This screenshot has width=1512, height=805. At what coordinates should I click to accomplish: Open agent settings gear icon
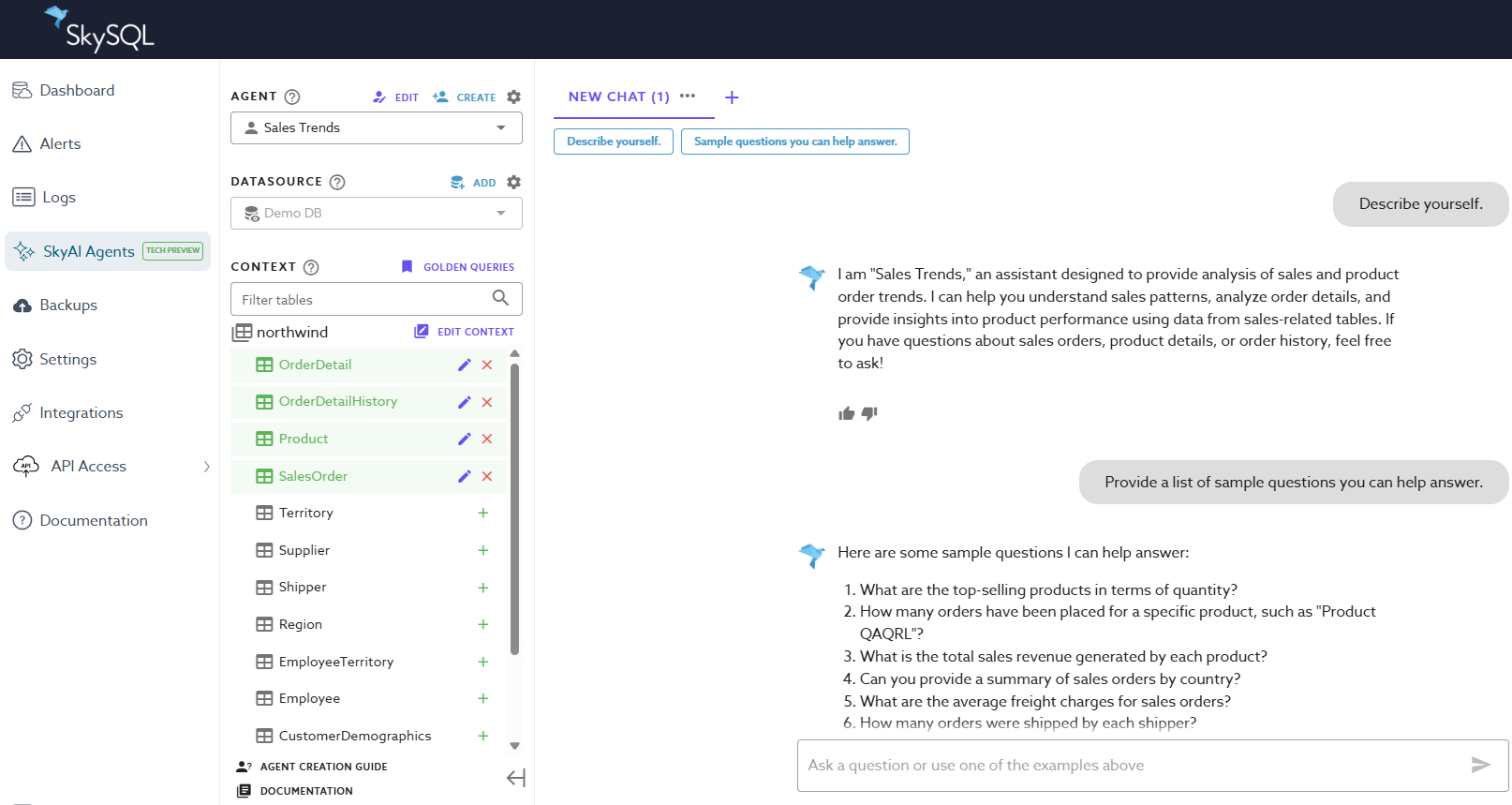[x=513, y=97]
